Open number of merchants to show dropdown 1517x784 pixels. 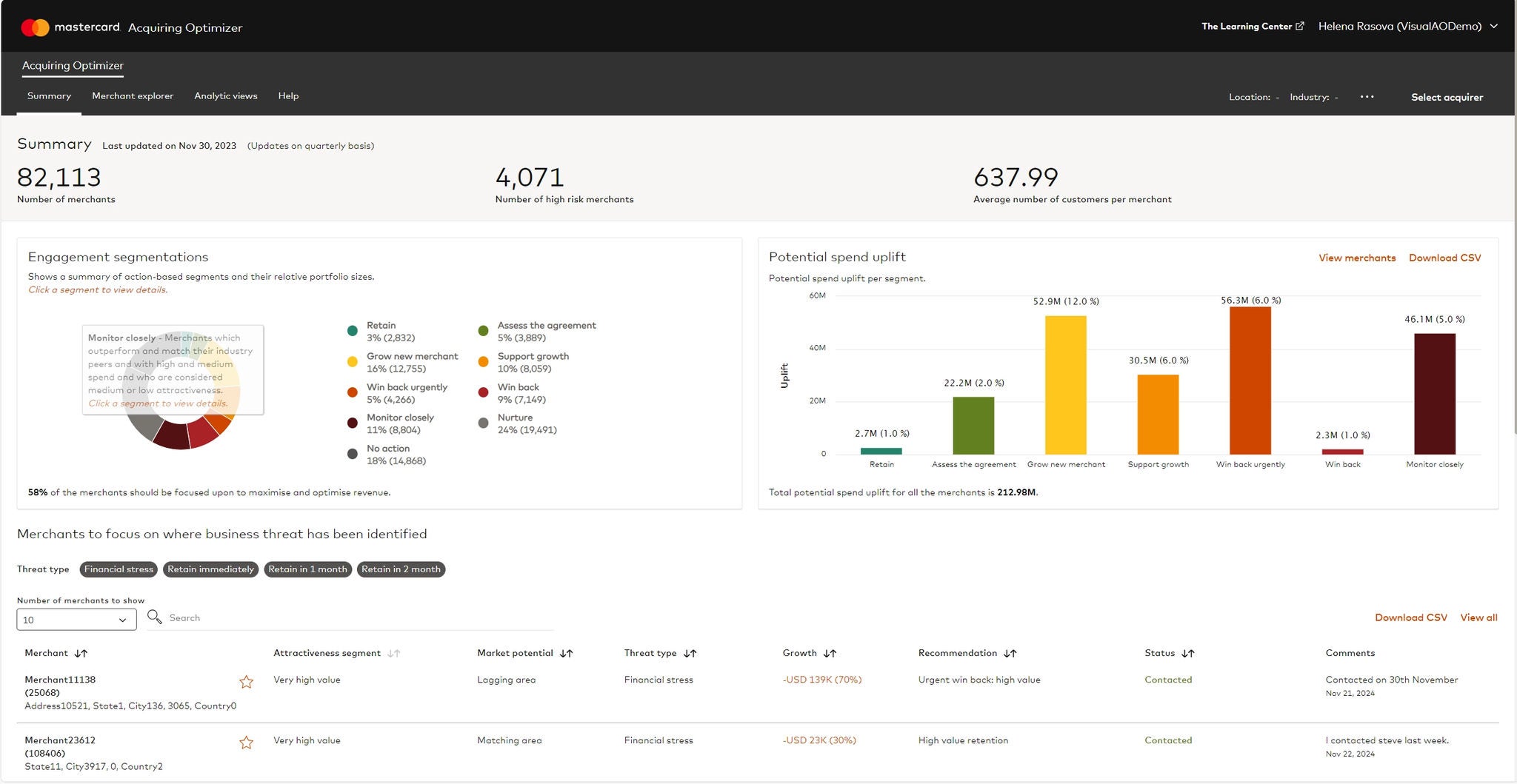click(76, 620)
